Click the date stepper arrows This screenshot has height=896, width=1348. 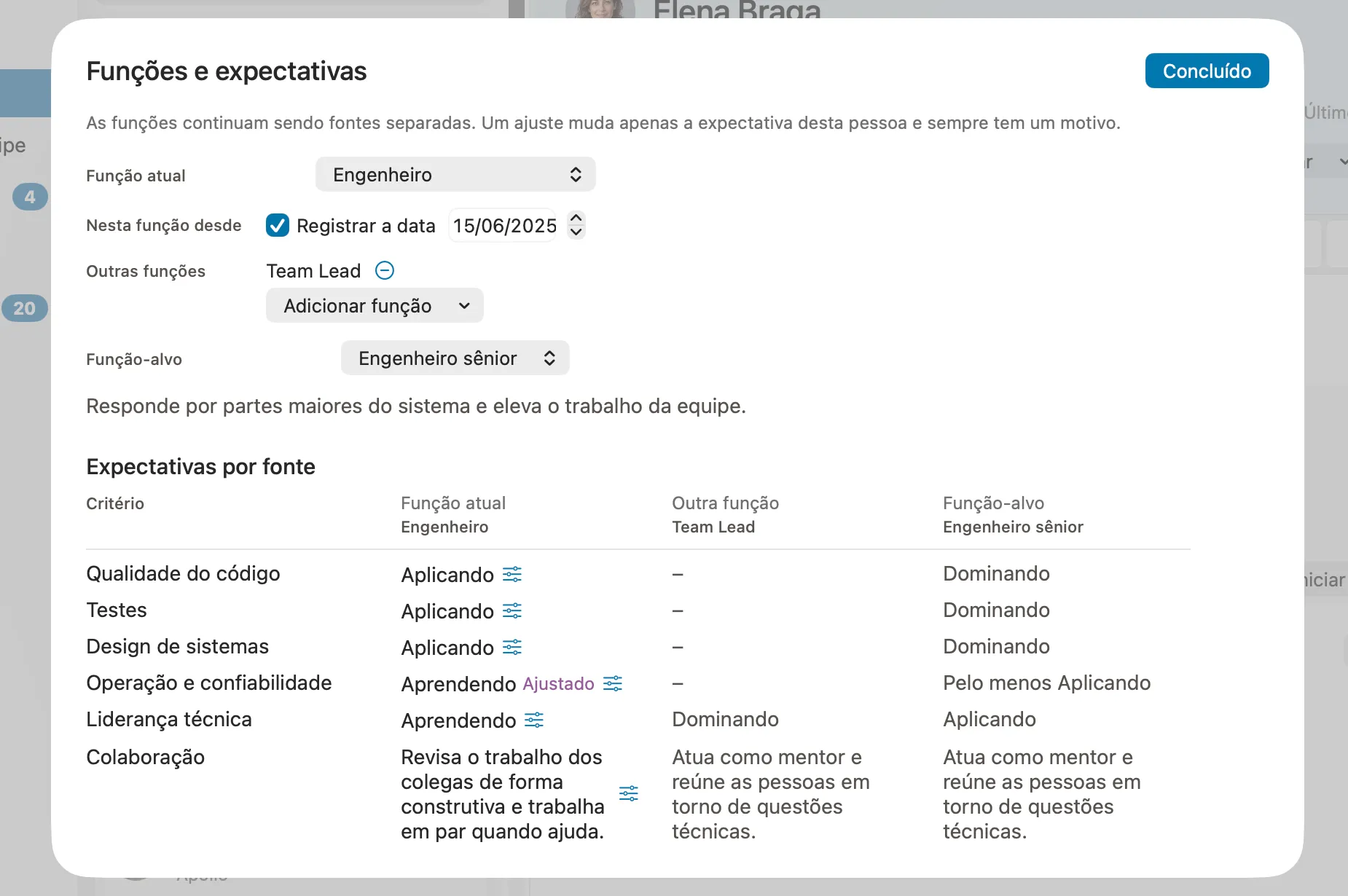coord(576,225)
